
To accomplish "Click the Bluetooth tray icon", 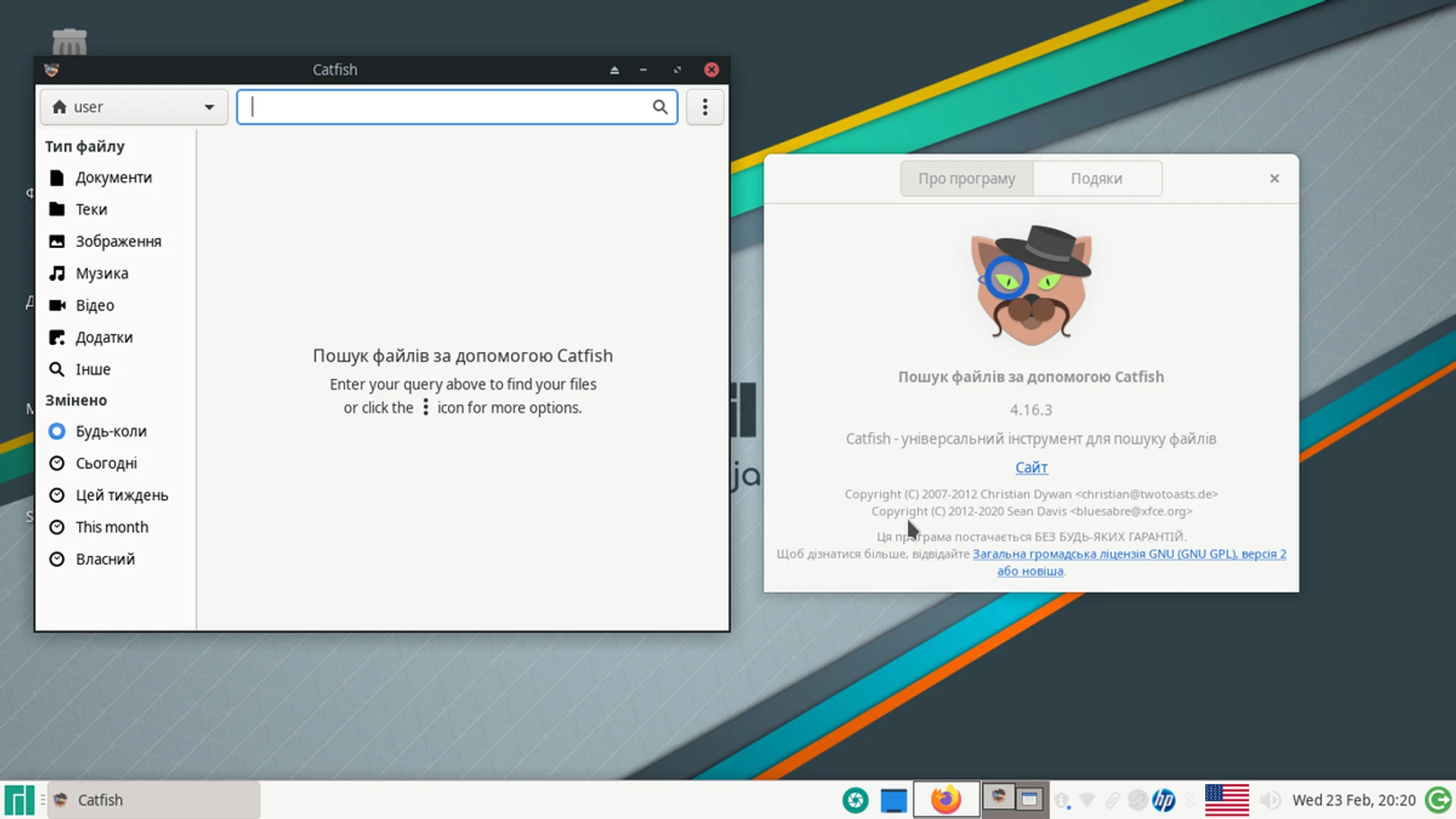I will tap(1189, 800).
